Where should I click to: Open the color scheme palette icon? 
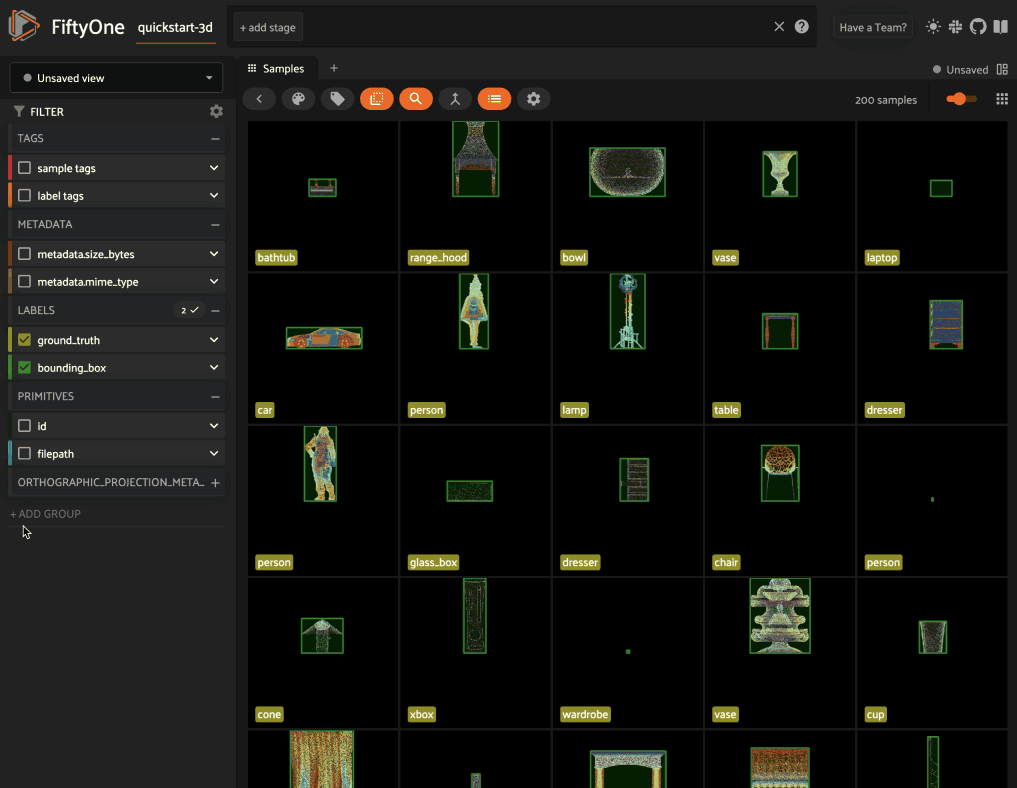pyautogui.click(x=298, y=99)
